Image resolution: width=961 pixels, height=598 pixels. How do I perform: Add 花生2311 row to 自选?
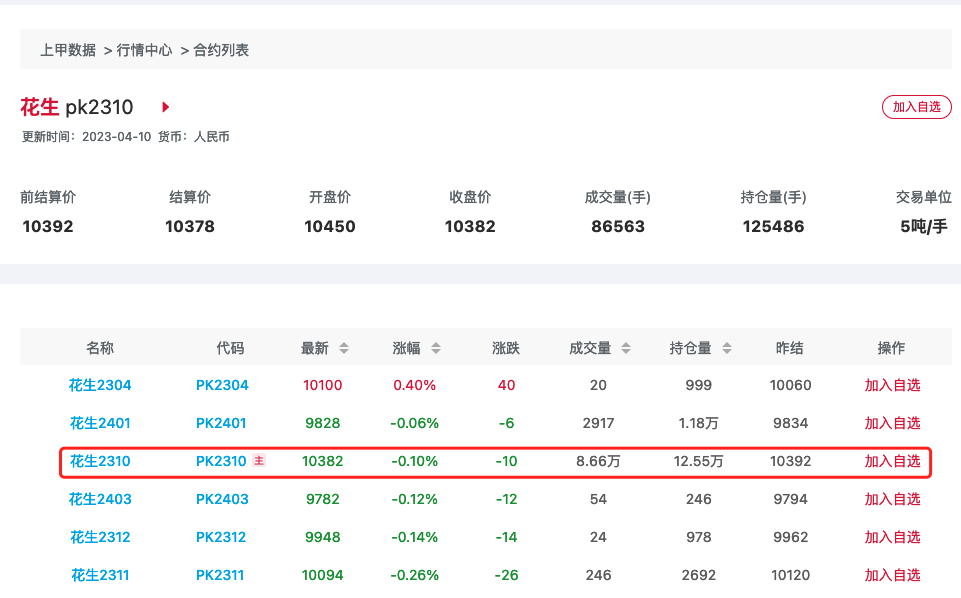[x=892, y=575]
